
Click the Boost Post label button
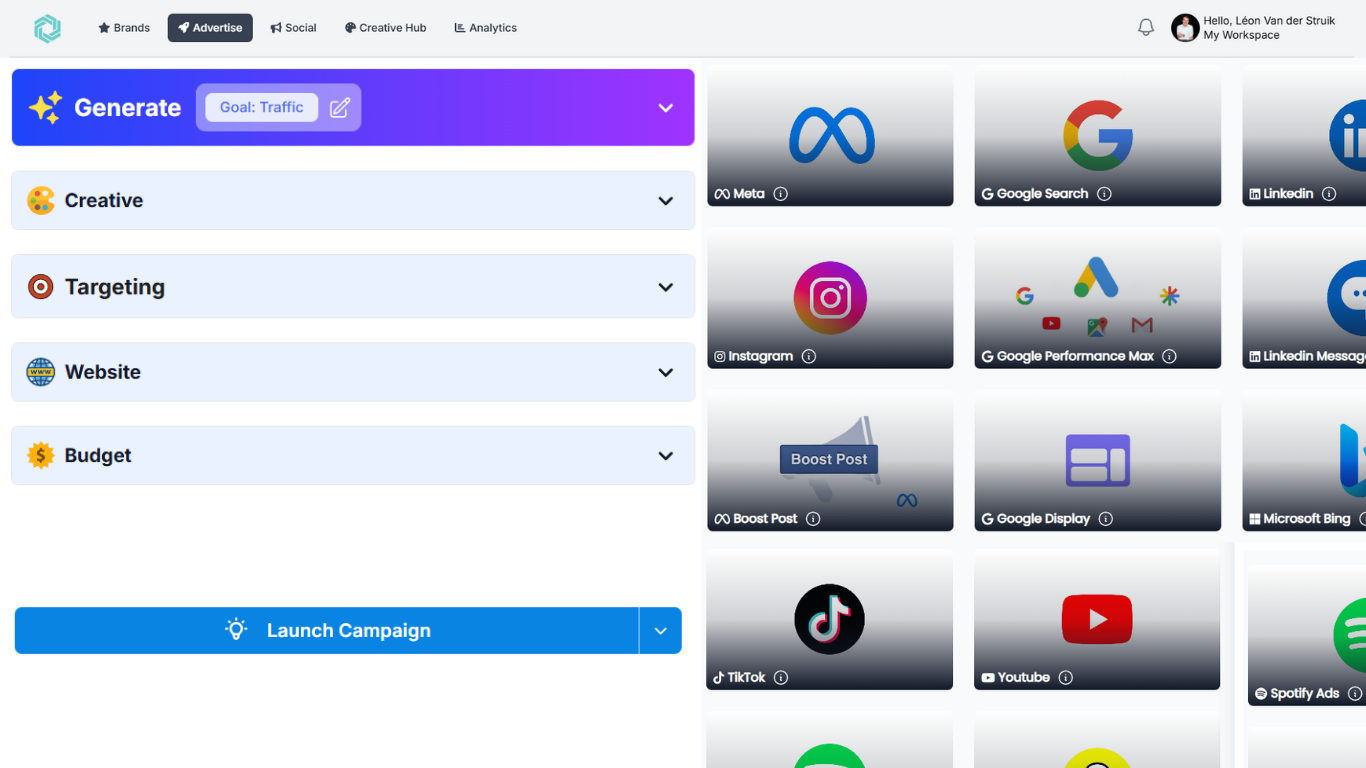pos(829,459)
